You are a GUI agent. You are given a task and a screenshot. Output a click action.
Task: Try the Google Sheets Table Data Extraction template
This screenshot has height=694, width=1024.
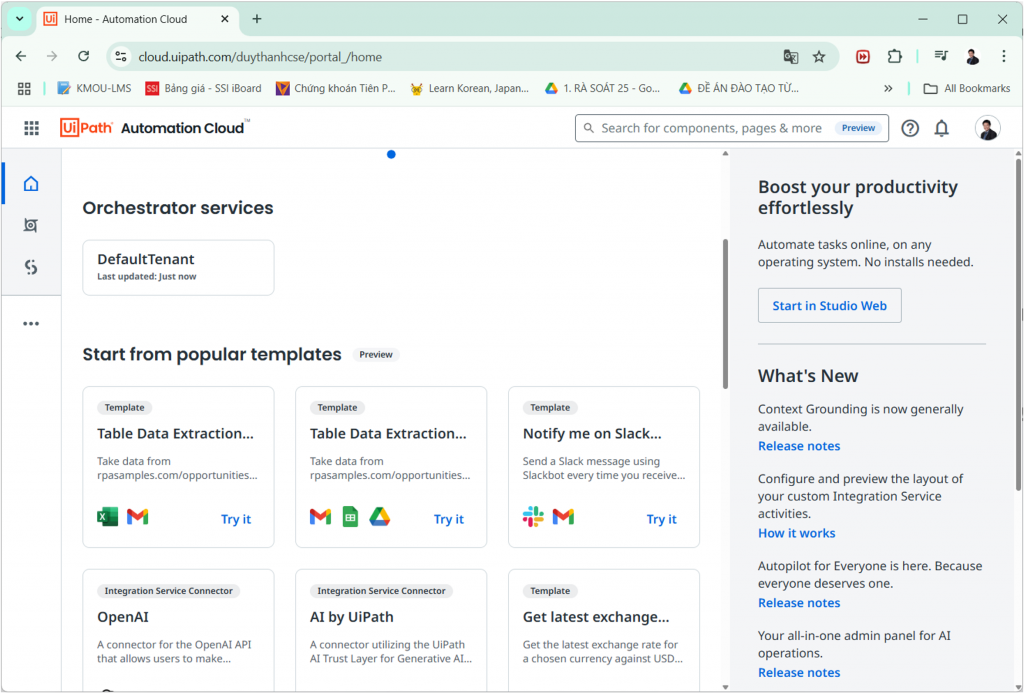[x=449, y=519]
